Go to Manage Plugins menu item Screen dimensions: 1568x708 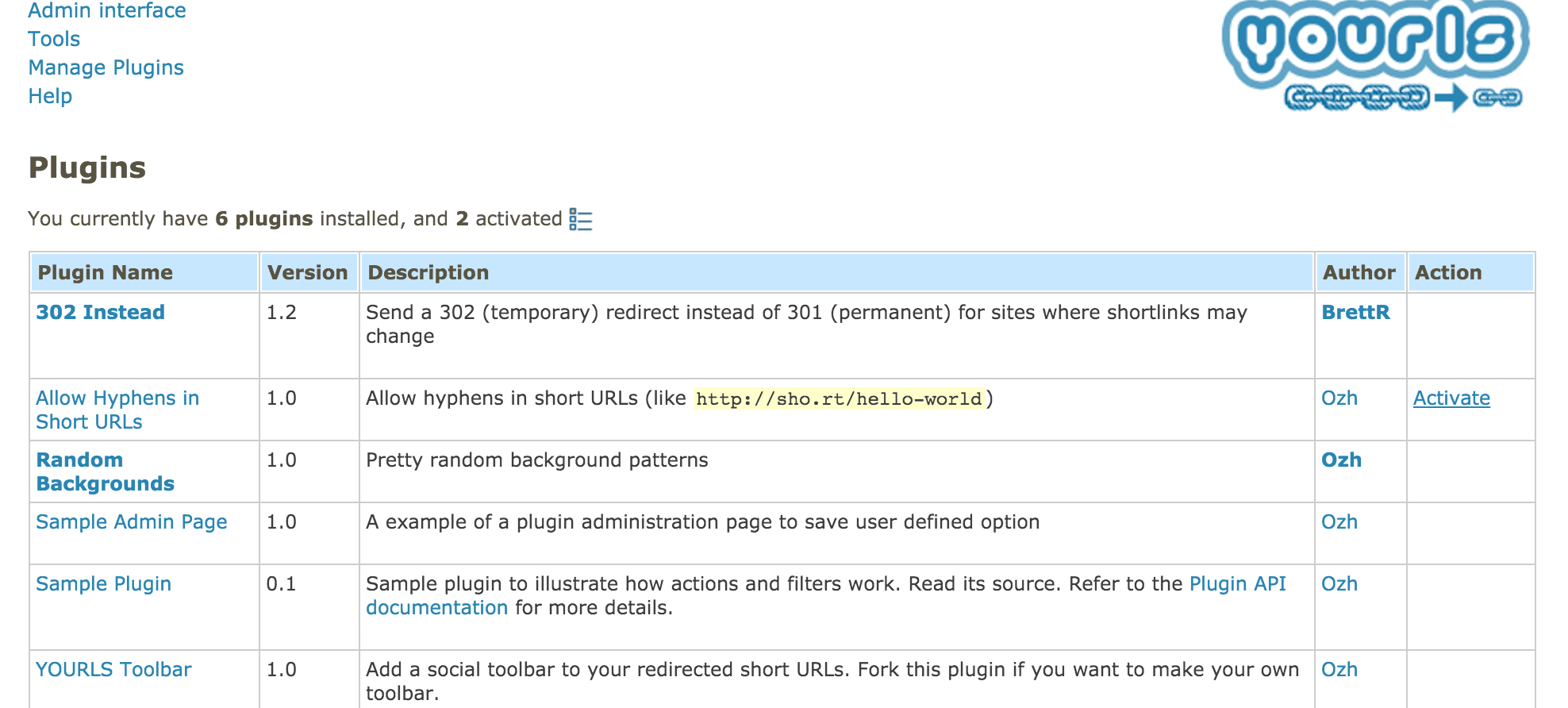(x=106, y=67)
